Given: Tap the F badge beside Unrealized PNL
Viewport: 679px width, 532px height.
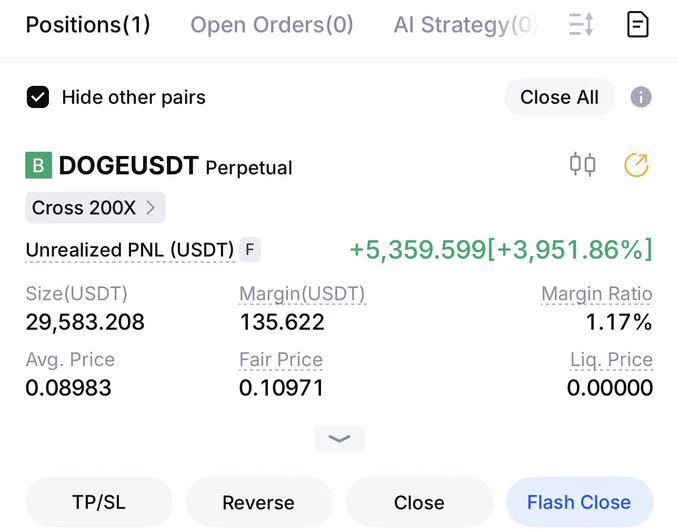Looking at the screenshot, I should click(250, 250).
